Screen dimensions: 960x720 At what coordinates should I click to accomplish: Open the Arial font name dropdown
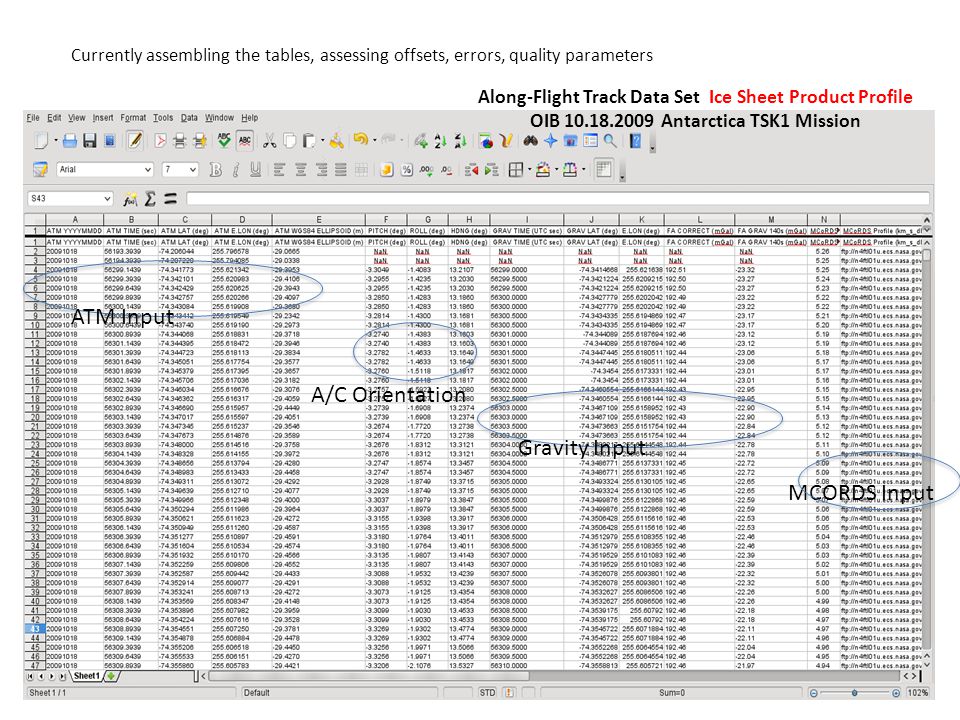[148, 169]
